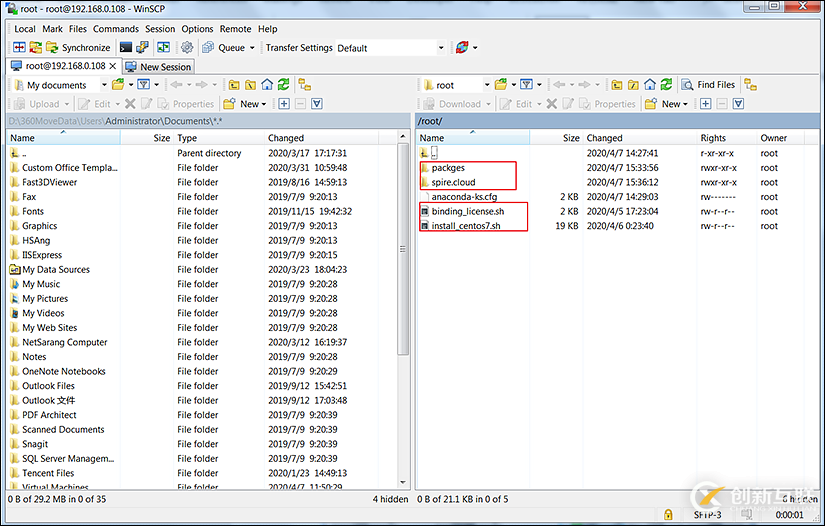825x526 pixels.
Task: Click the local Home directory icon
Action: [267, 84]
